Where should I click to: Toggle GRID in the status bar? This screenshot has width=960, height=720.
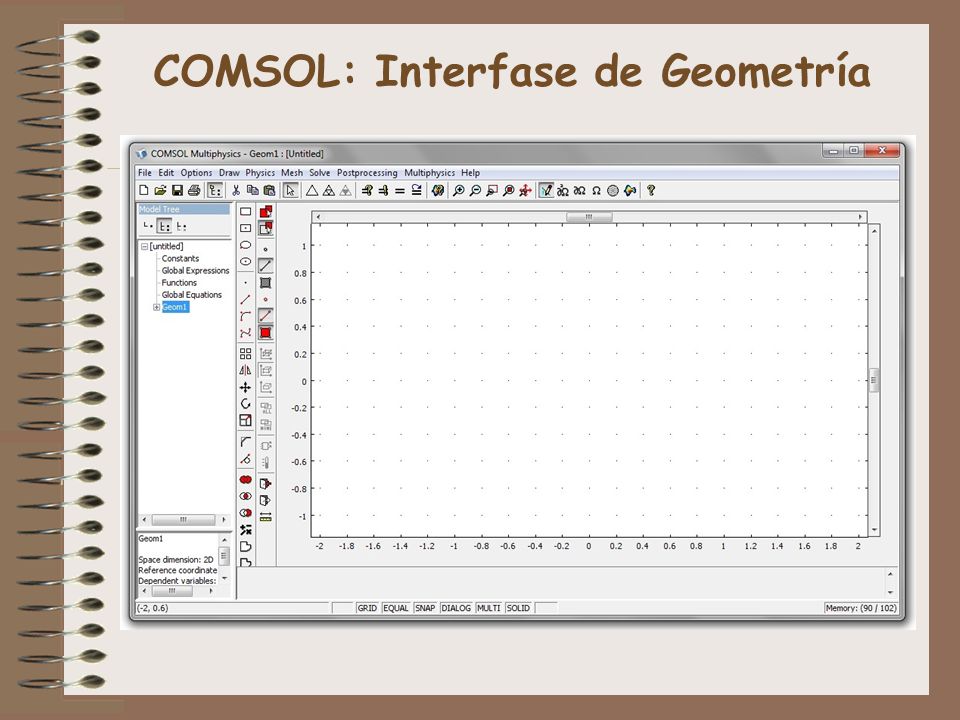point(367,608)
